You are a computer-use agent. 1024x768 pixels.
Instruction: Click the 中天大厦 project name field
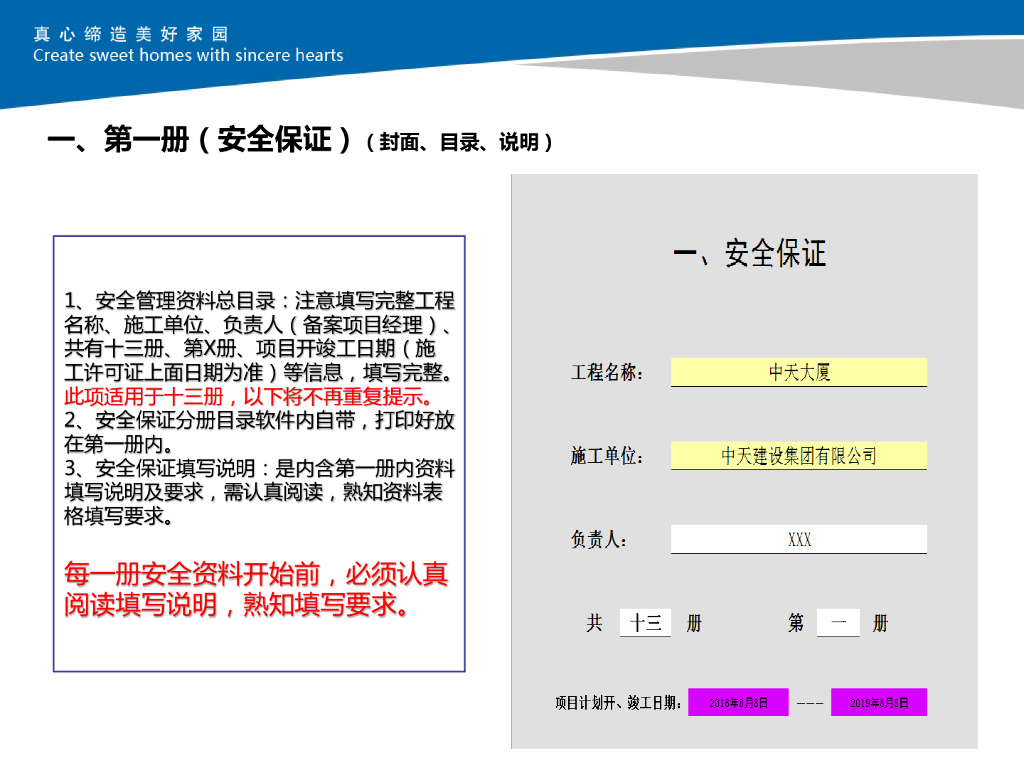[798, 373]
